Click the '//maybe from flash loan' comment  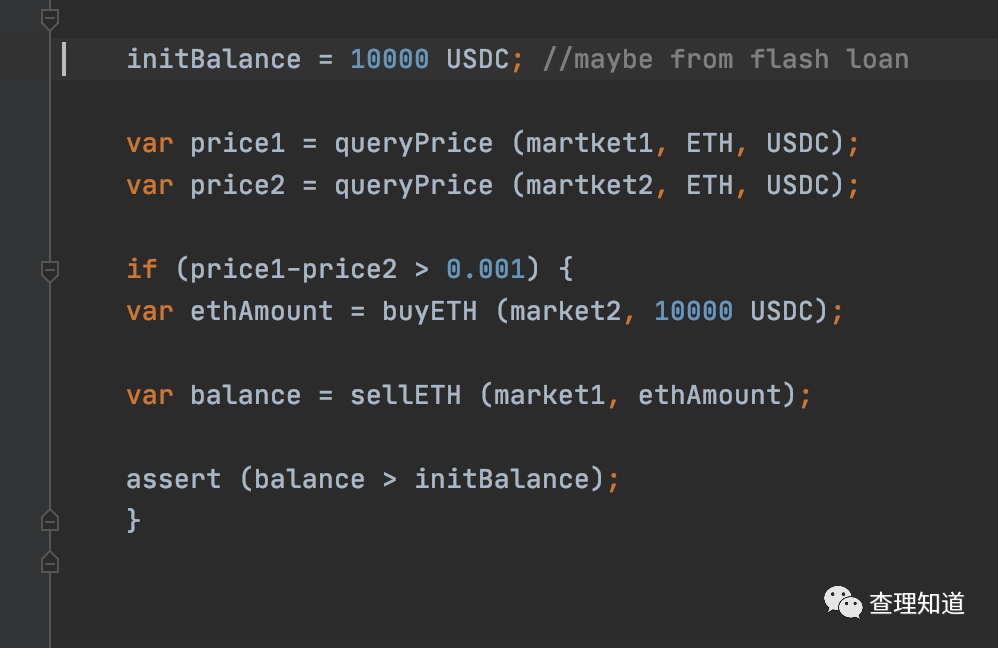click(726, 59)
